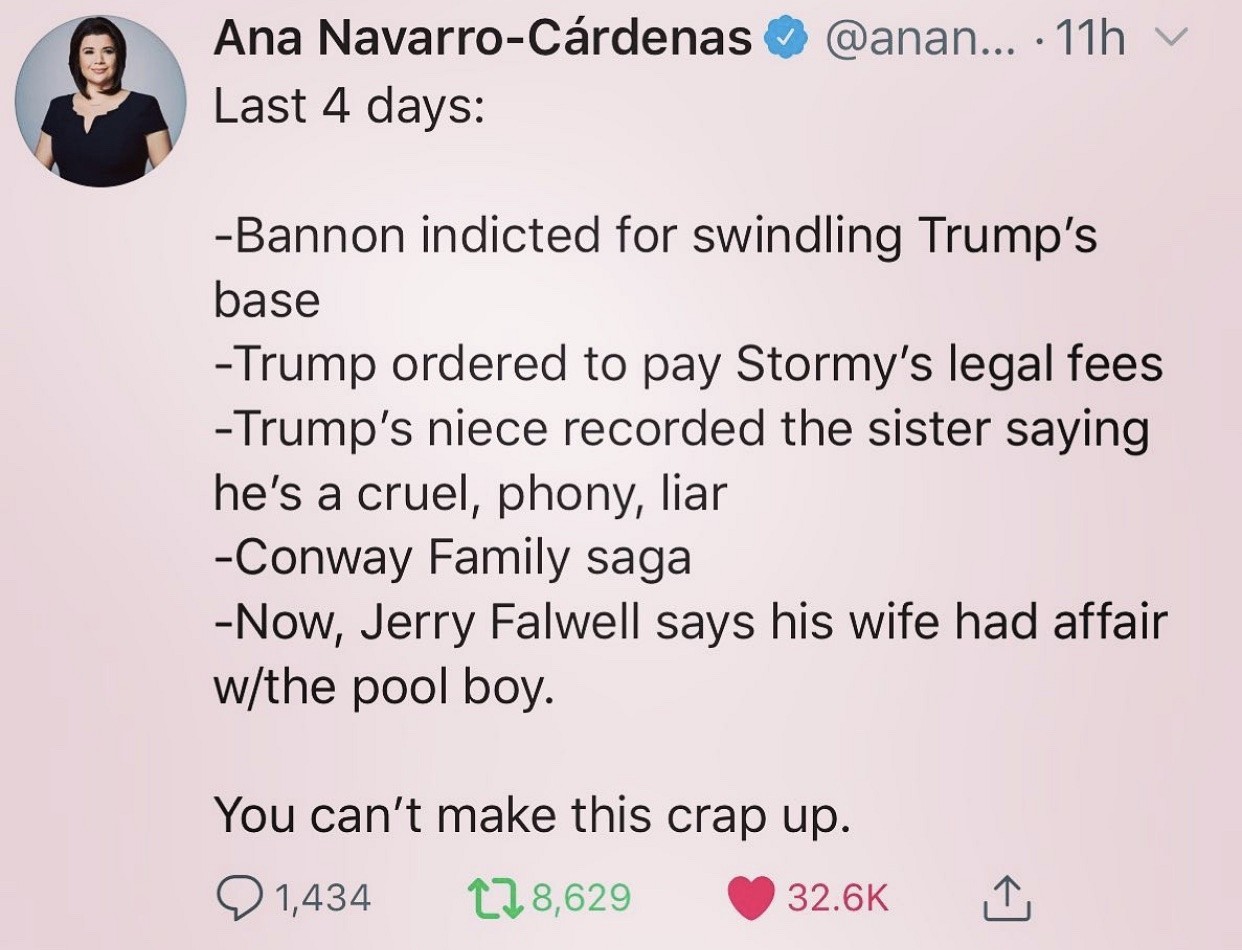Click the 8,629 retweets count
This screenshot has height=950, width=1242.
(x=581, y=896)
